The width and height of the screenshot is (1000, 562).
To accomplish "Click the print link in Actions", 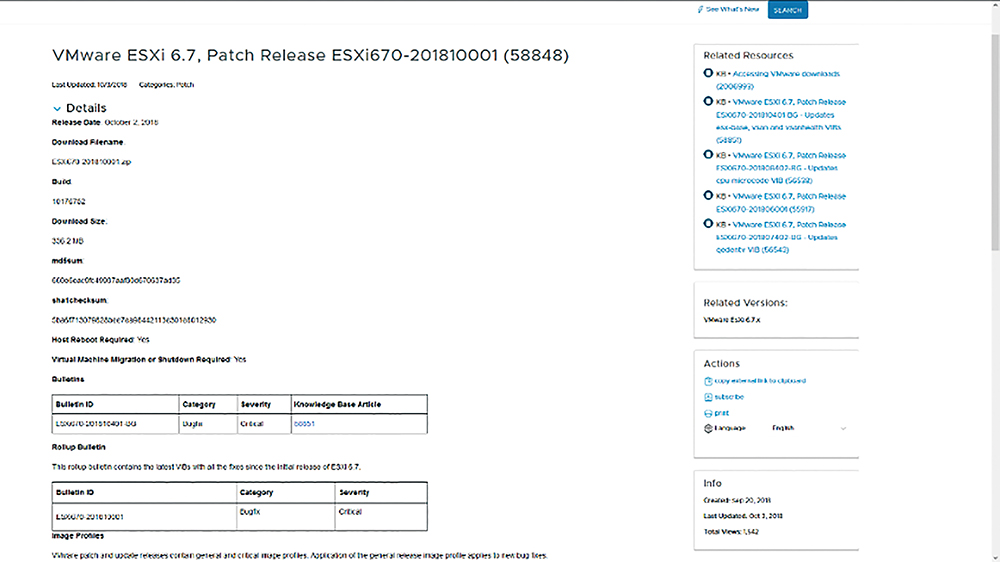I will pyautogui.click(x=721, y=413).
